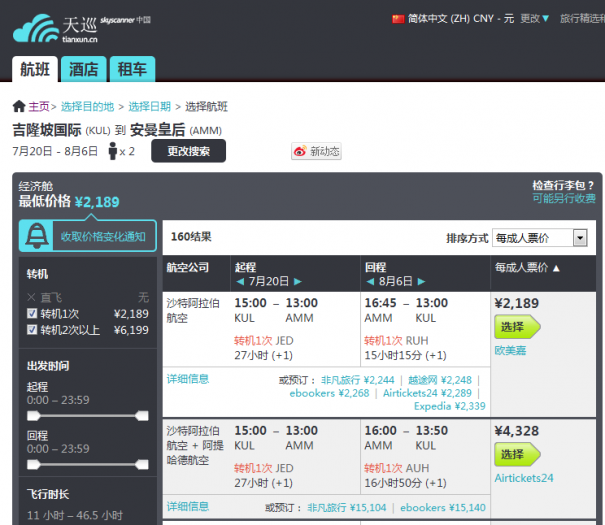Image resolution: width=605 pixels, height=525 pixels.
Task: Click the 起程 departure time slider left handle
Action: click(33, 416)
